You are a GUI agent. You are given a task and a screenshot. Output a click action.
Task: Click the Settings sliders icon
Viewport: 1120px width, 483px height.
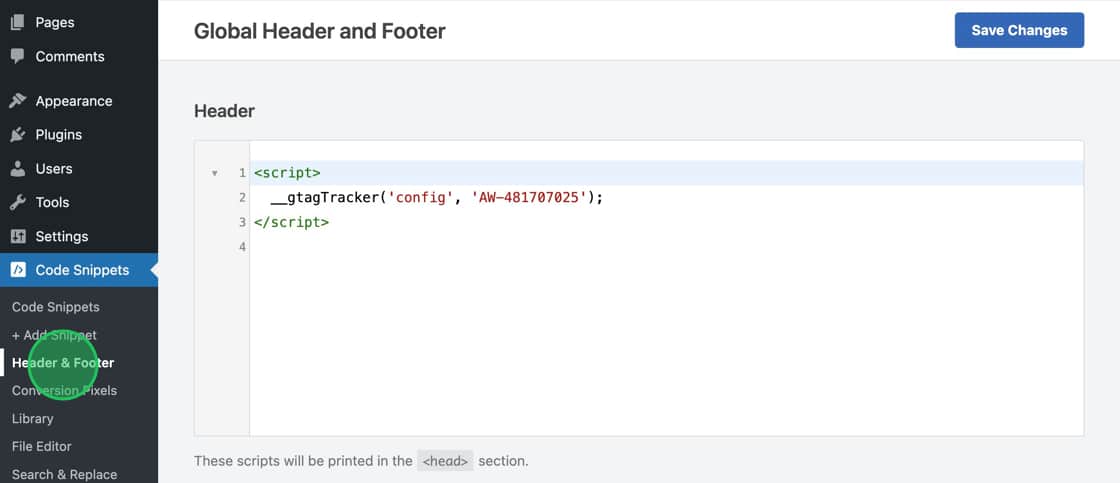tap(18, 237)
